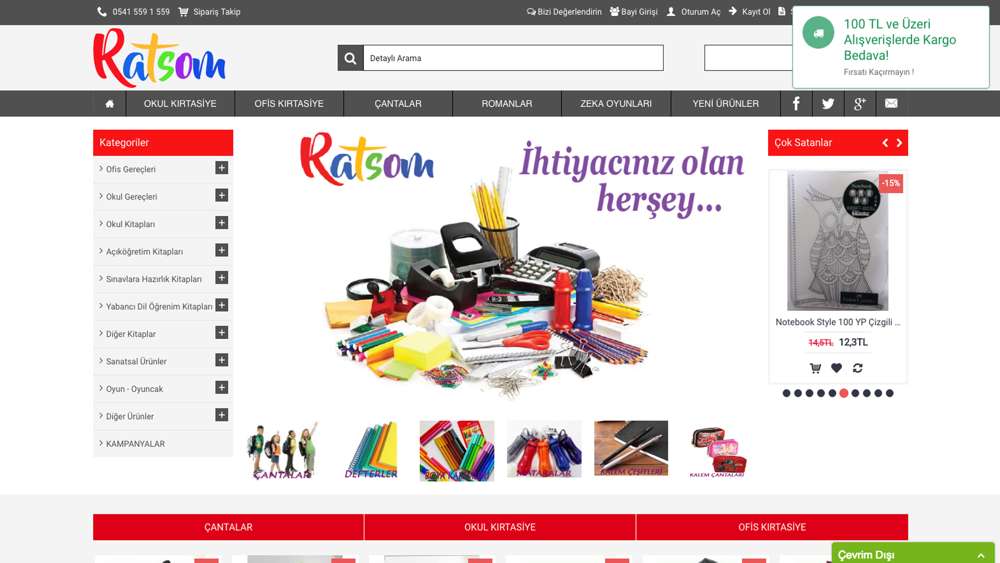Open the Notebook Style owl product image
1000x563 pixels.
tap(837, 240)
